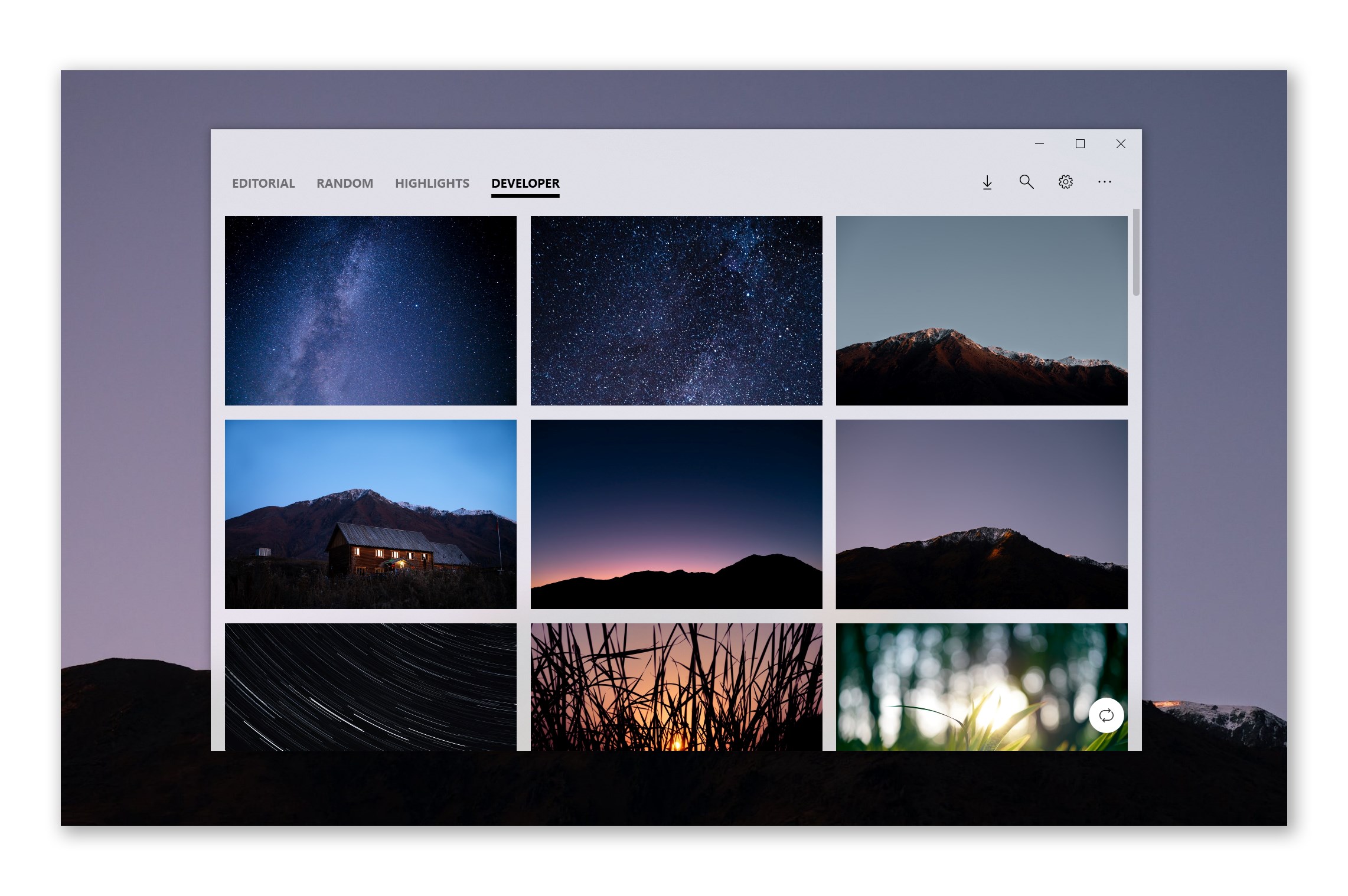
Task: Minimize the app window
Action: point(1039,144)
